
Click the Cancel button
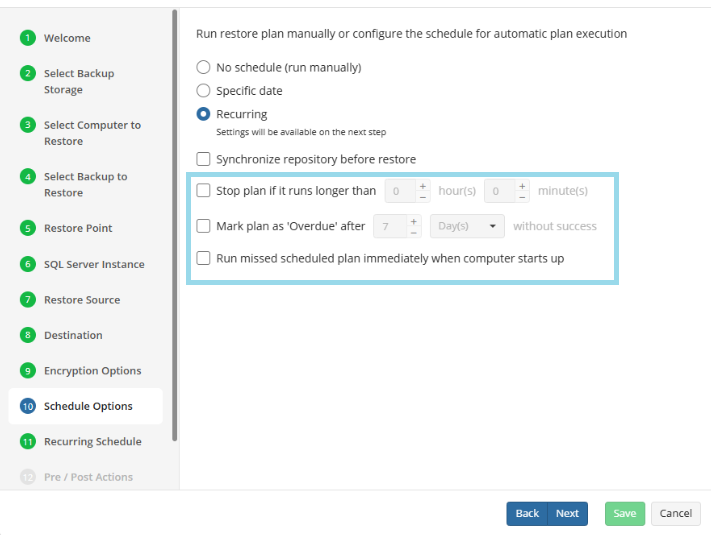click(x=675, y=513)
